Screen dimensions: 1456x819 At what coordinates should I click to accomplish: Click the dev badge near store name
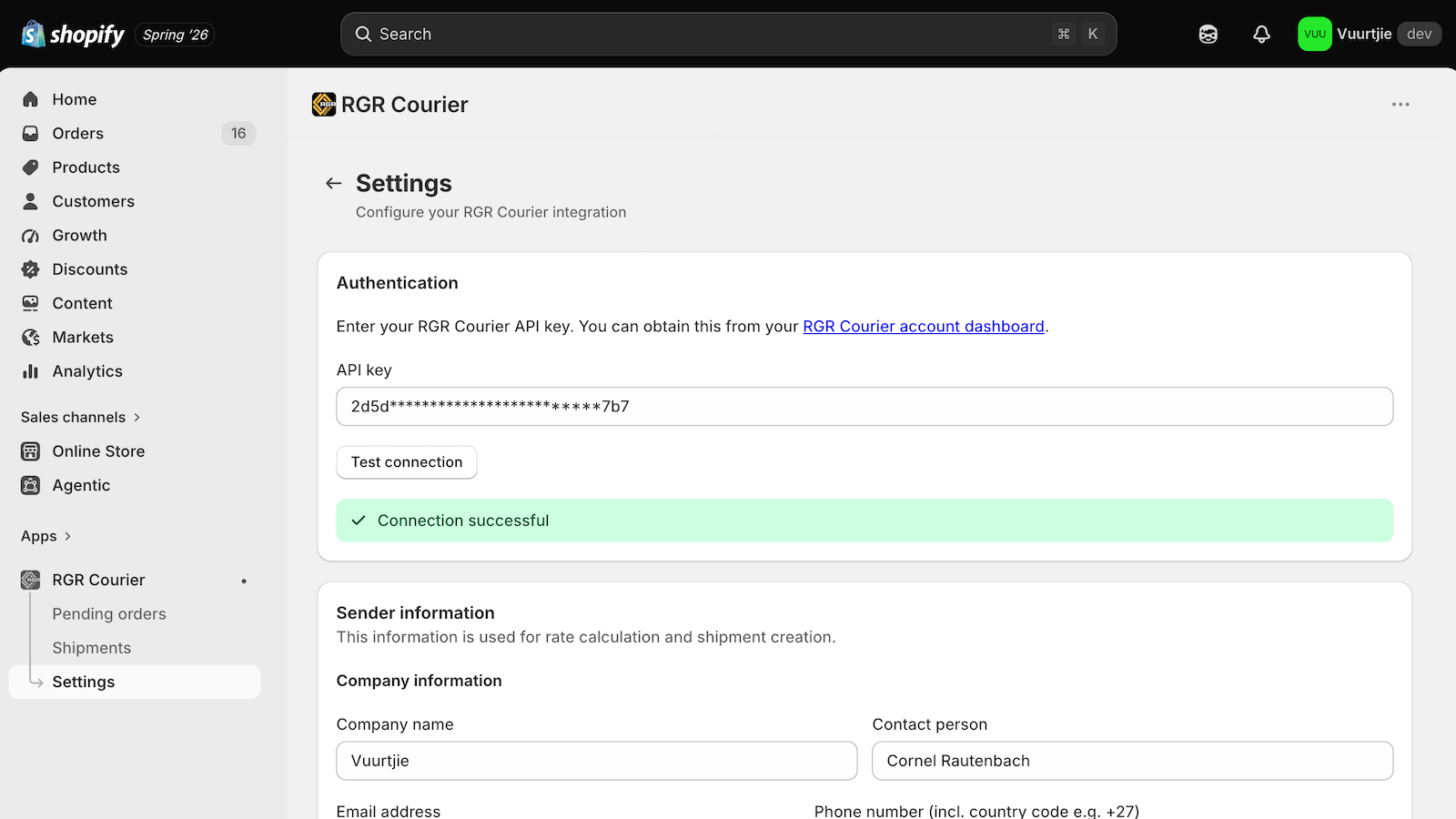click(x=1420, y=34)
